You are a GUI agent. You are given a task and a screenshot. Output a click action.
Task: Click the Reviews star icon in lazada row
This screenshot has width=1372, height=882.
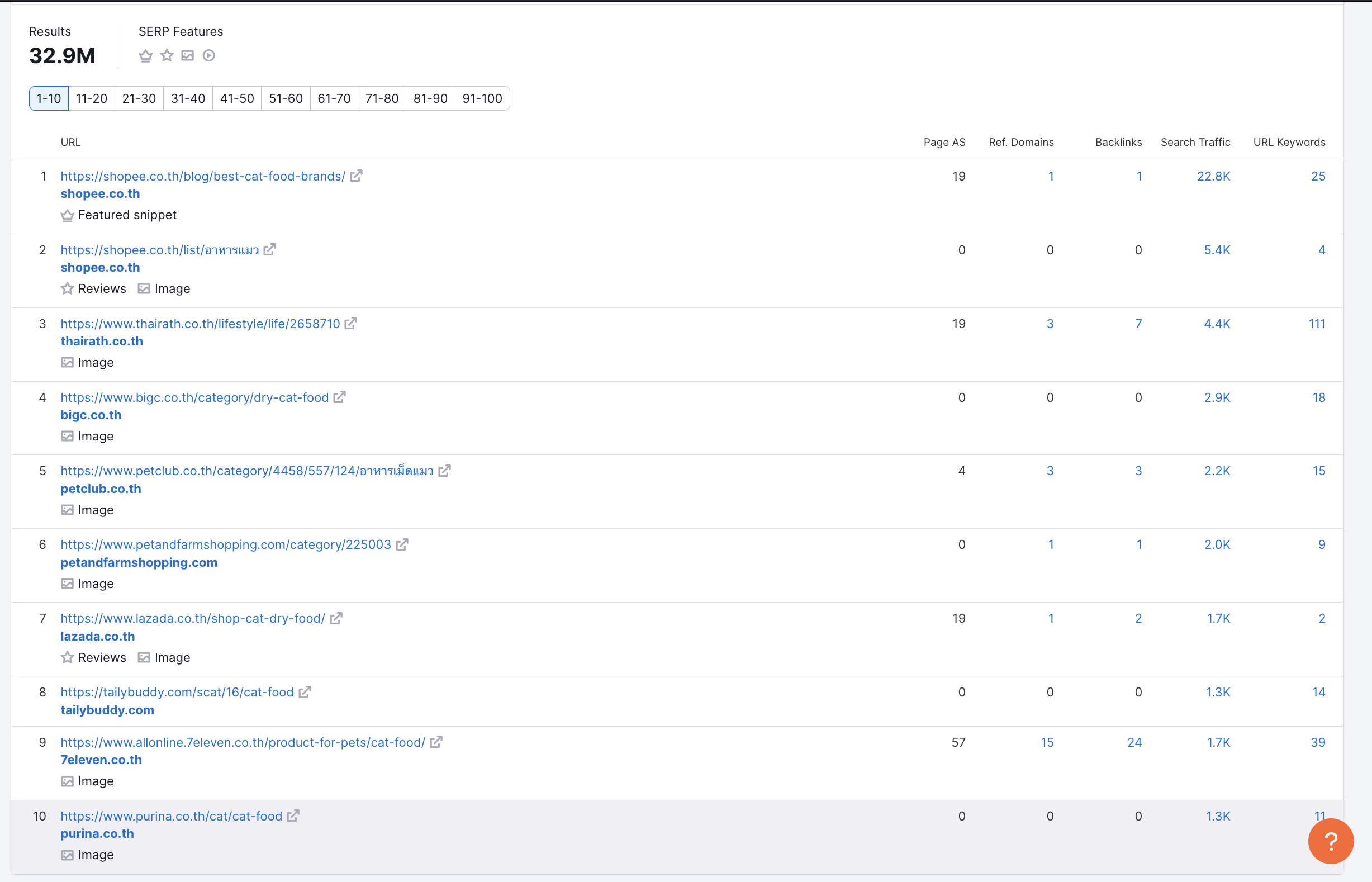click(68, 657)
